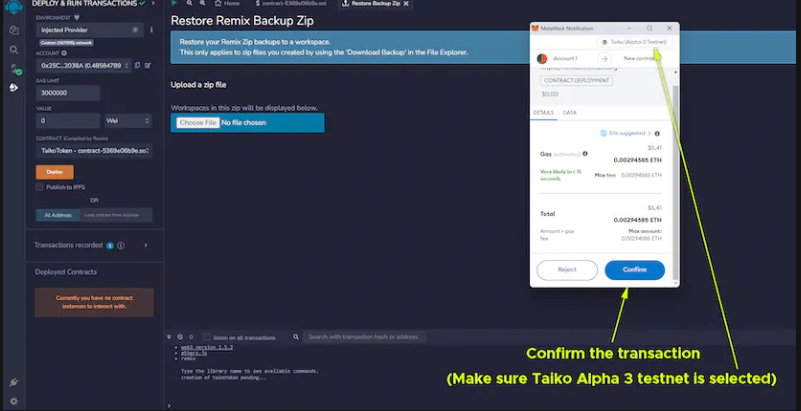
Task: Open the web3 version 1.5.2 link
Action: tap(207, 347)
